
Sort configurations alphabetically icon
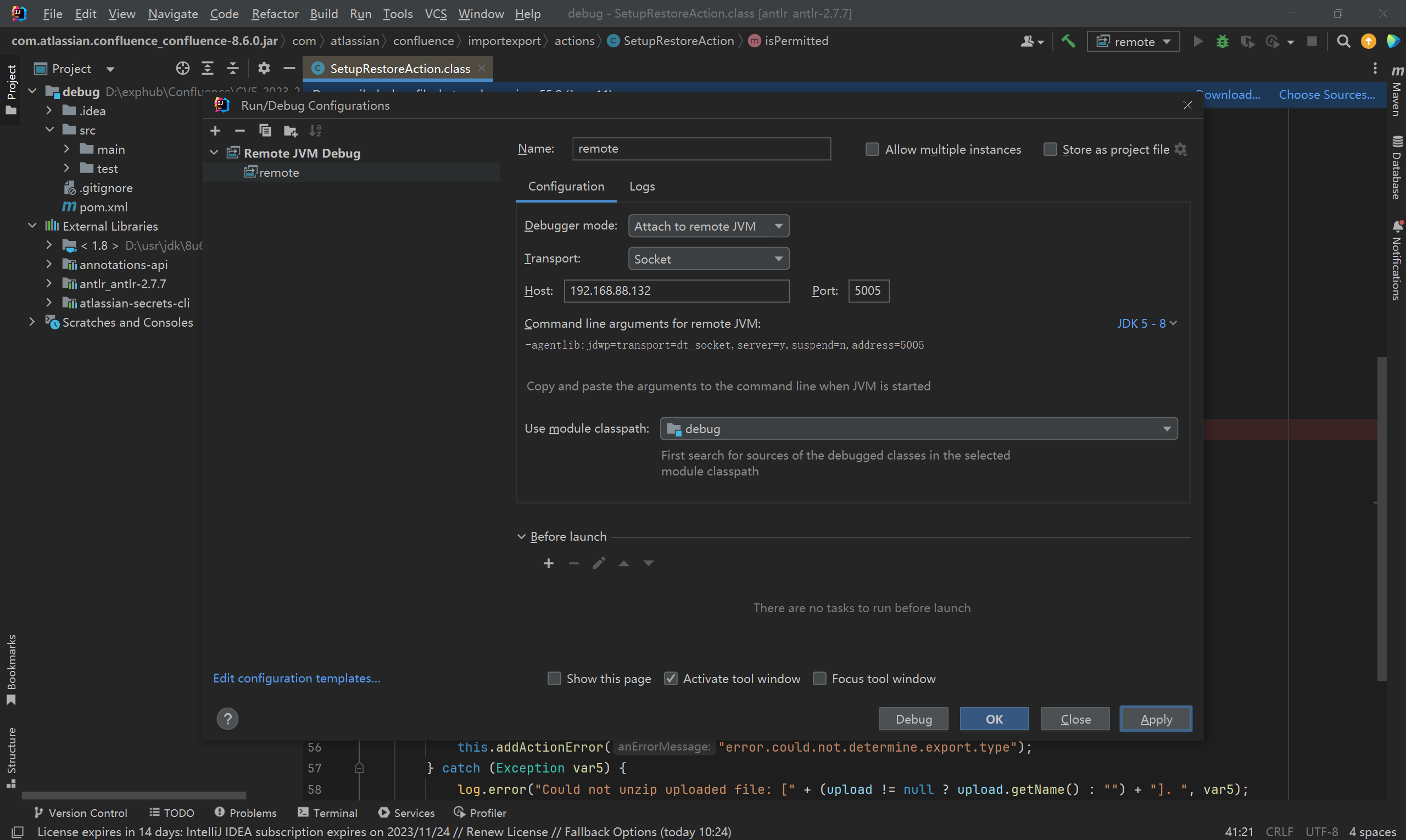coord(315,131)
